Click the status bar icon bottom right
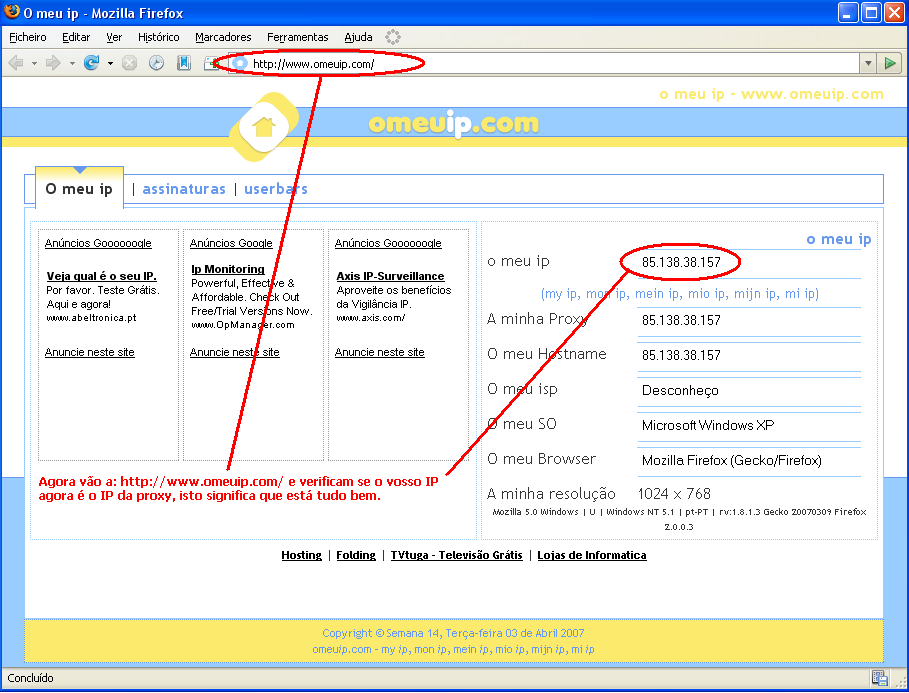The image size is (909, 693). click(879, 678)
